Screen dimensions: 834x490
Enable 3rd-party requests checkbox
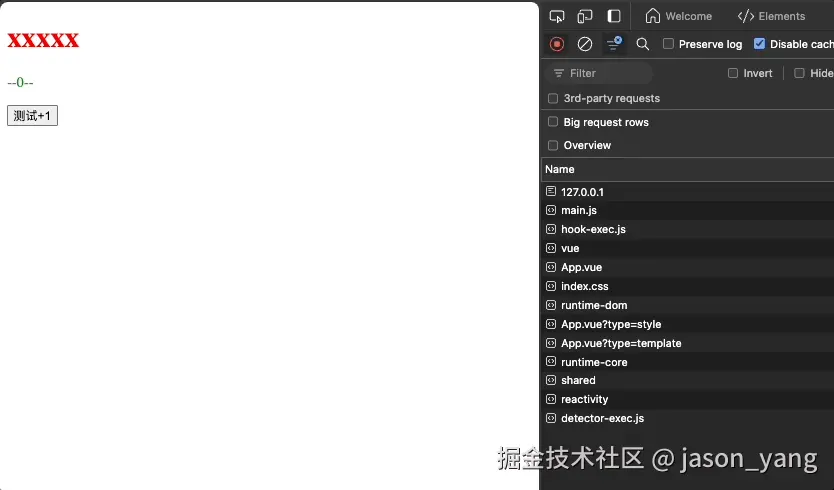coord(553,98)
